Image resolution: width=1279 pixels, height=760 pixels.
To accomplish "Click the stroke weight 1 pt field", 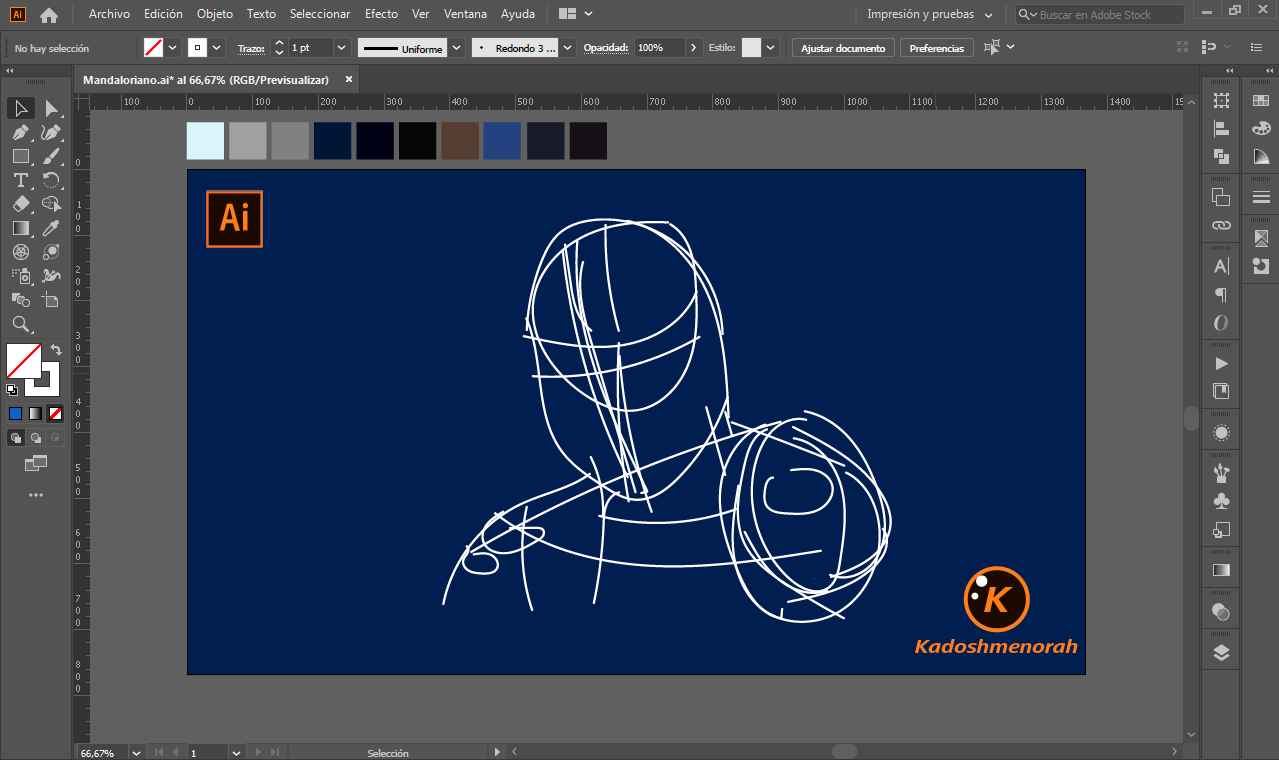I will coord(310,47).
